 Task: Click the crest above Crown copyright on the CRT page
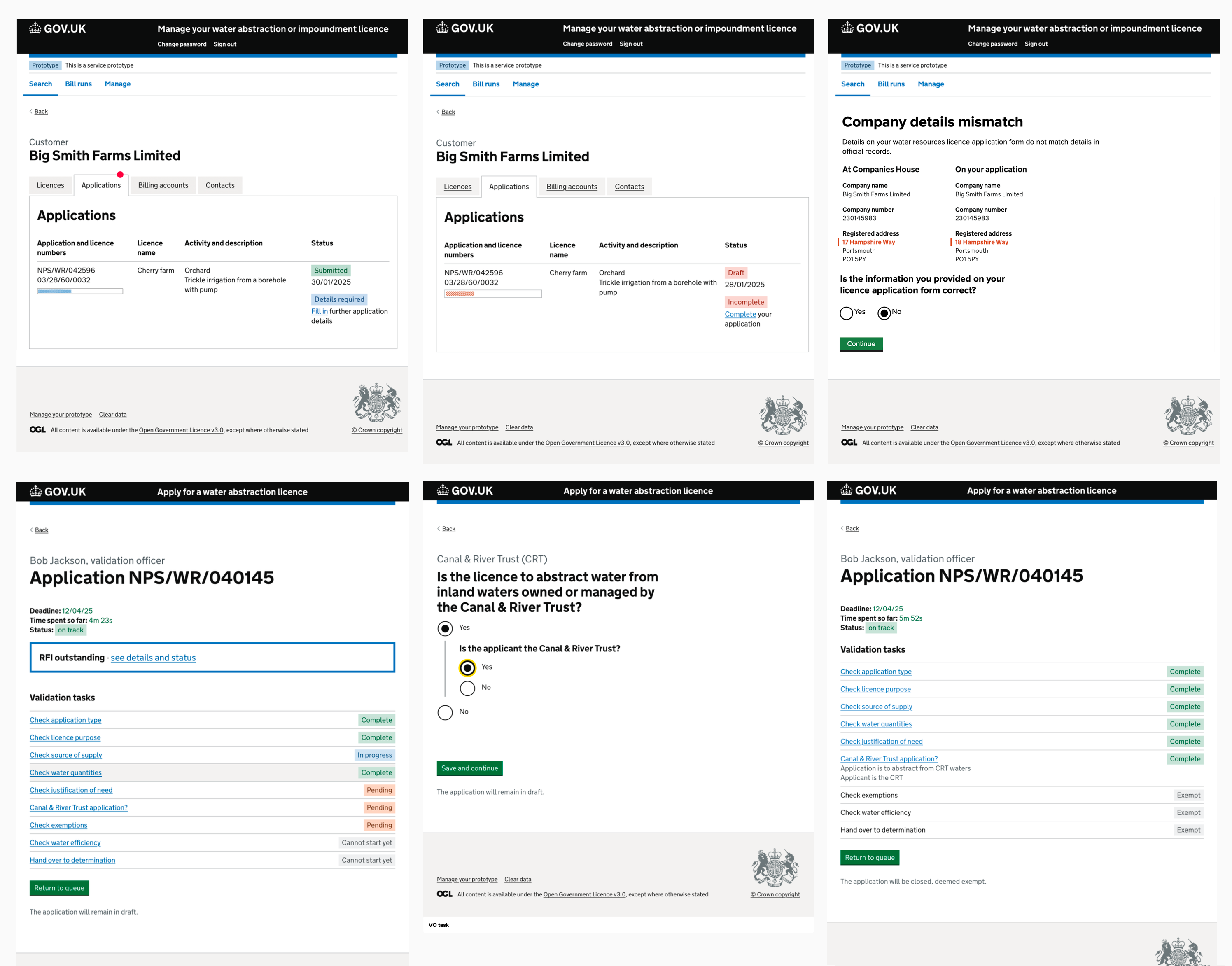coord(775,867)
